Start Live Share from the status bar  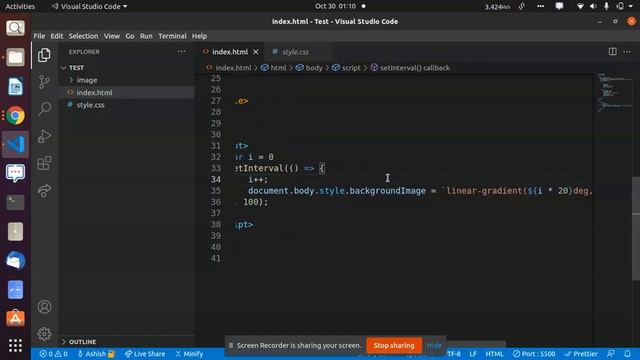pyautogui.click(x=145, y=354)
